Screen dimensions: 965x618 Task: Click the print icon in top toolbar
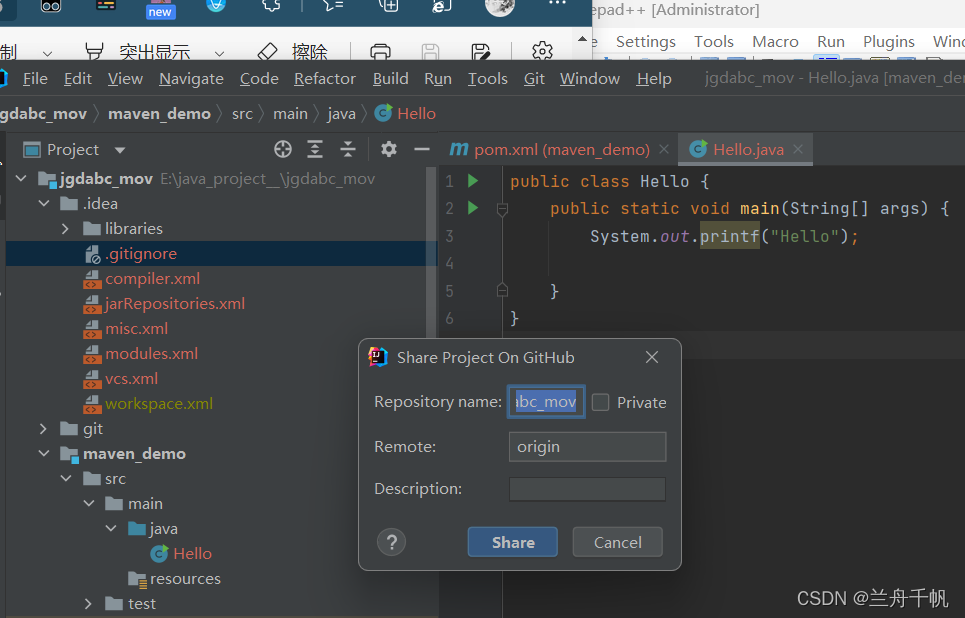pyautogui.click(x=380, y=52)
